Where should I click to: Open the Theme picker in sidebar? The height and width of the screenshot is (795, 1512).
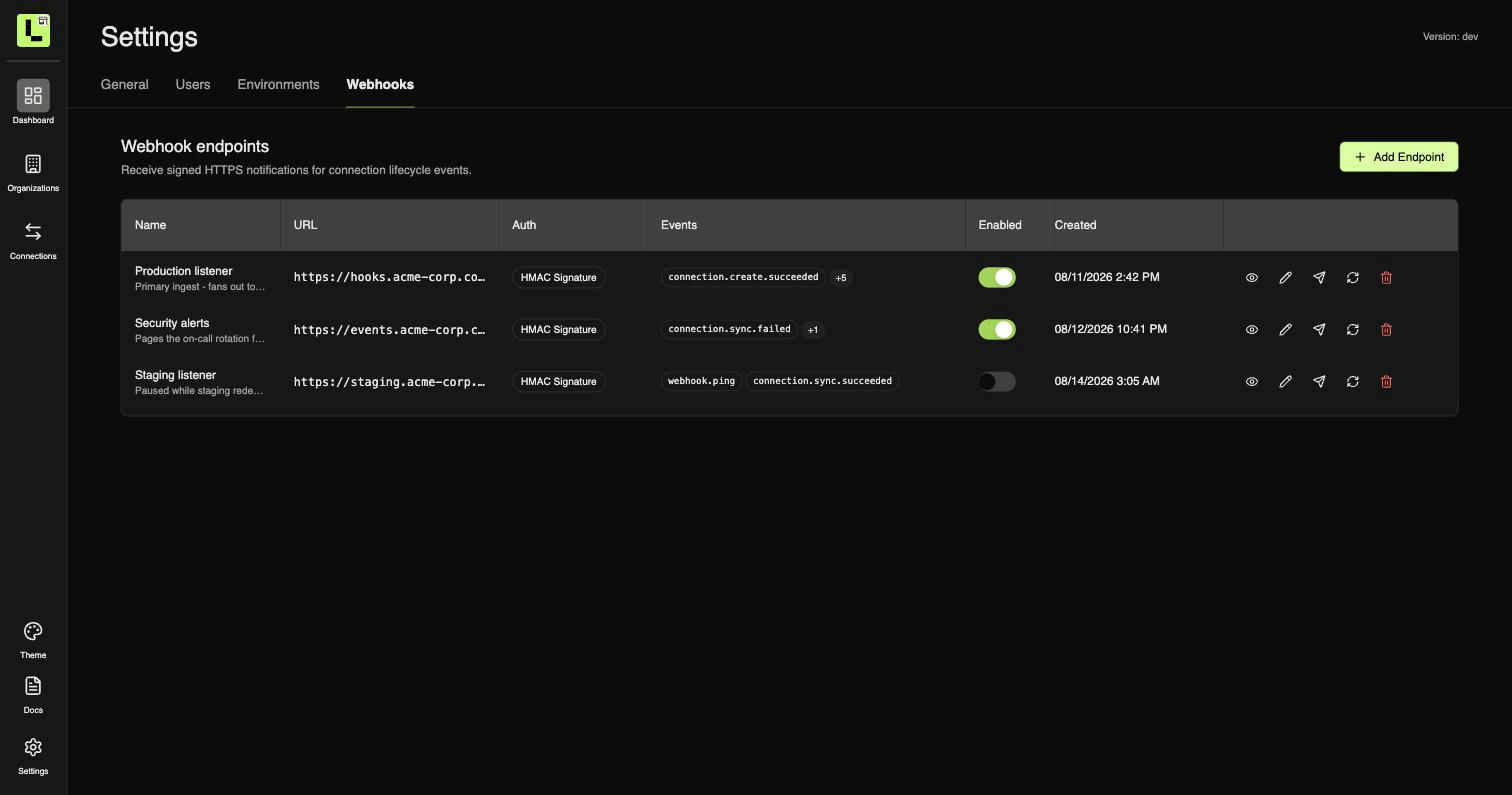pos(33,640)
